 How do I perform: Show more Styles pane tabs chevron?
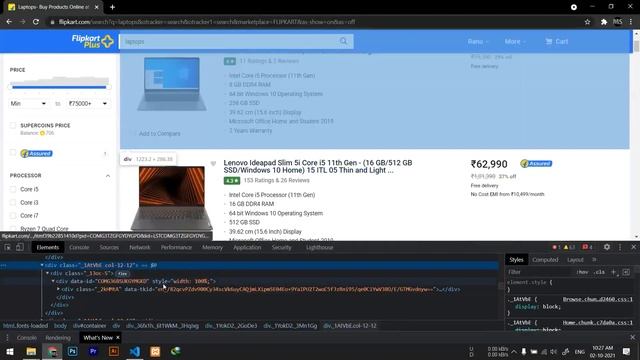click(x=594, y=260)
